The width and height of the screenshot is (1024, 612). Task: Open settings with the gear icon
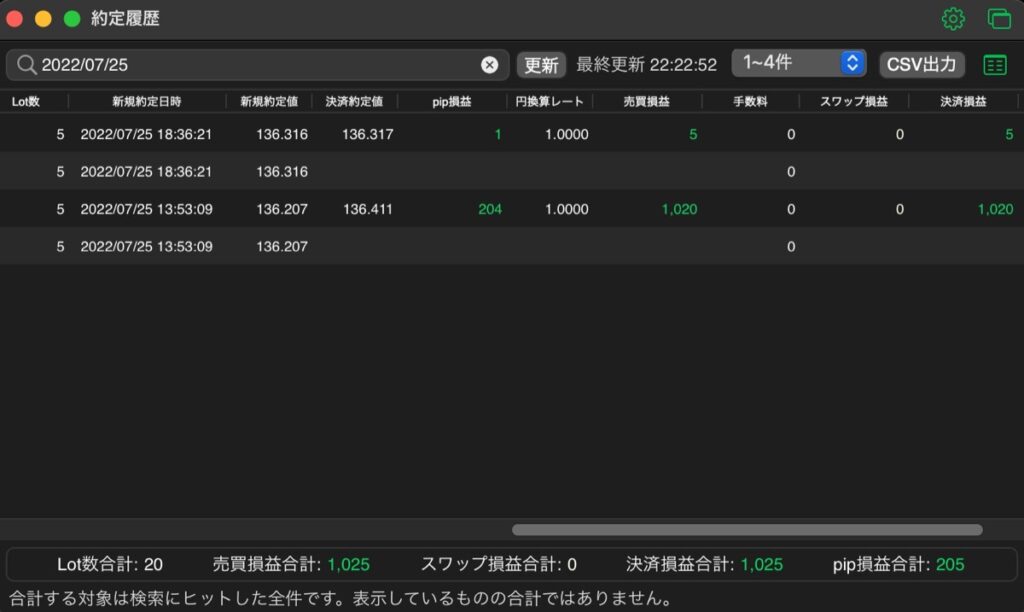tap(953, 18)
